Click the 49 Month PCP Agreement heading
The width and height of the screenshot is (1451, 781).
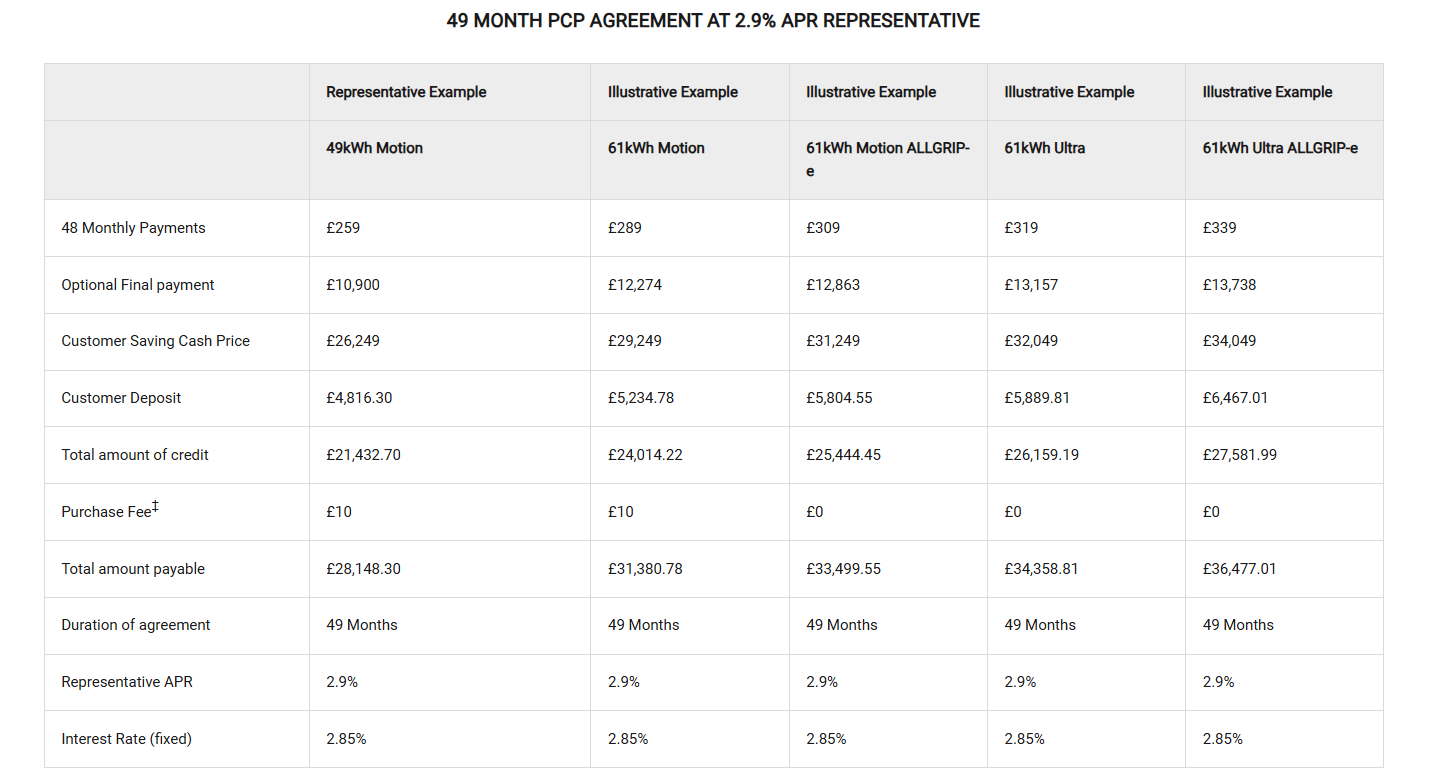point(713,21)
